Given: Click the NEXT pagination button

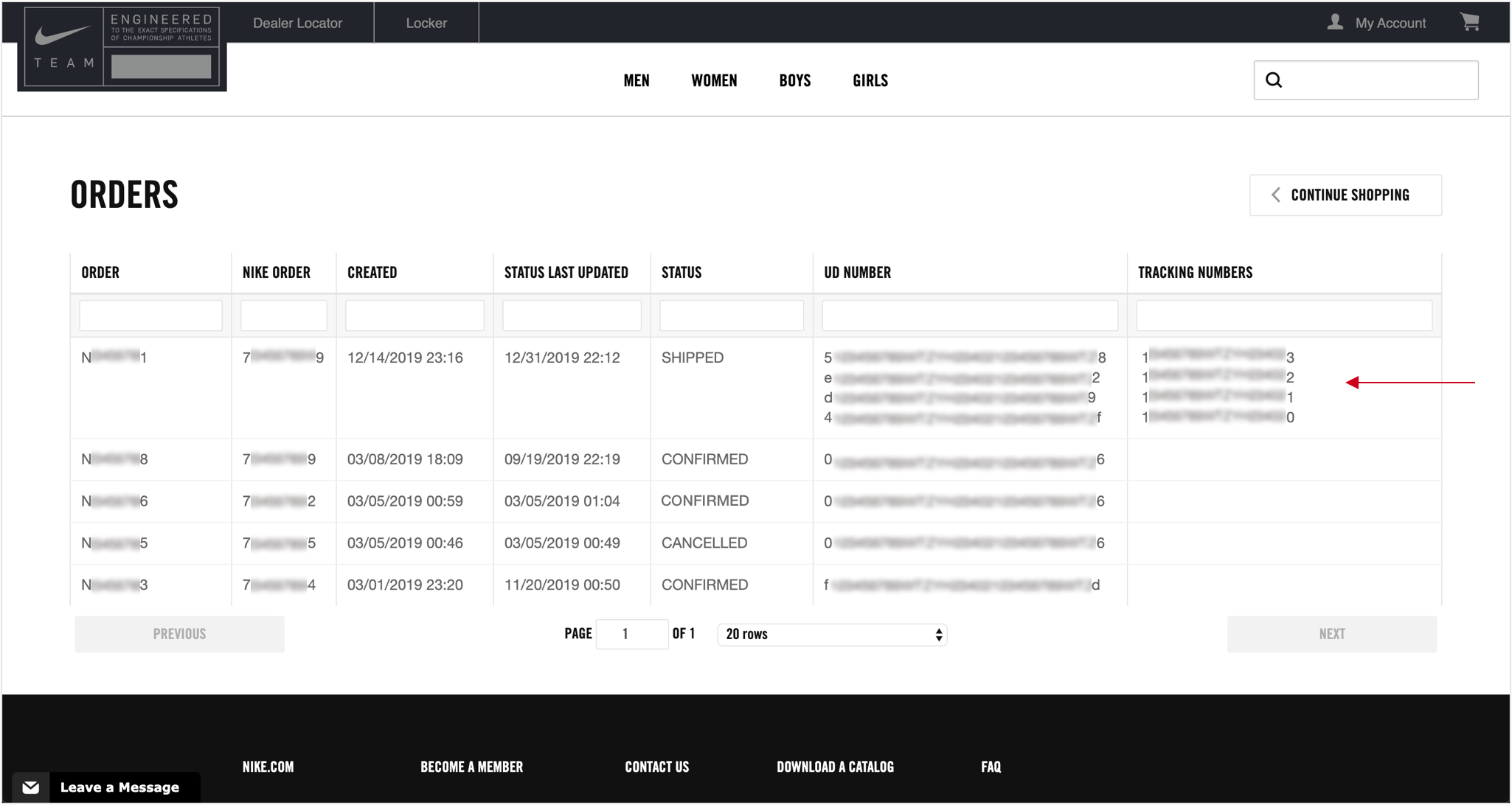Looking at the screenshot, I should coord(1331,634).
